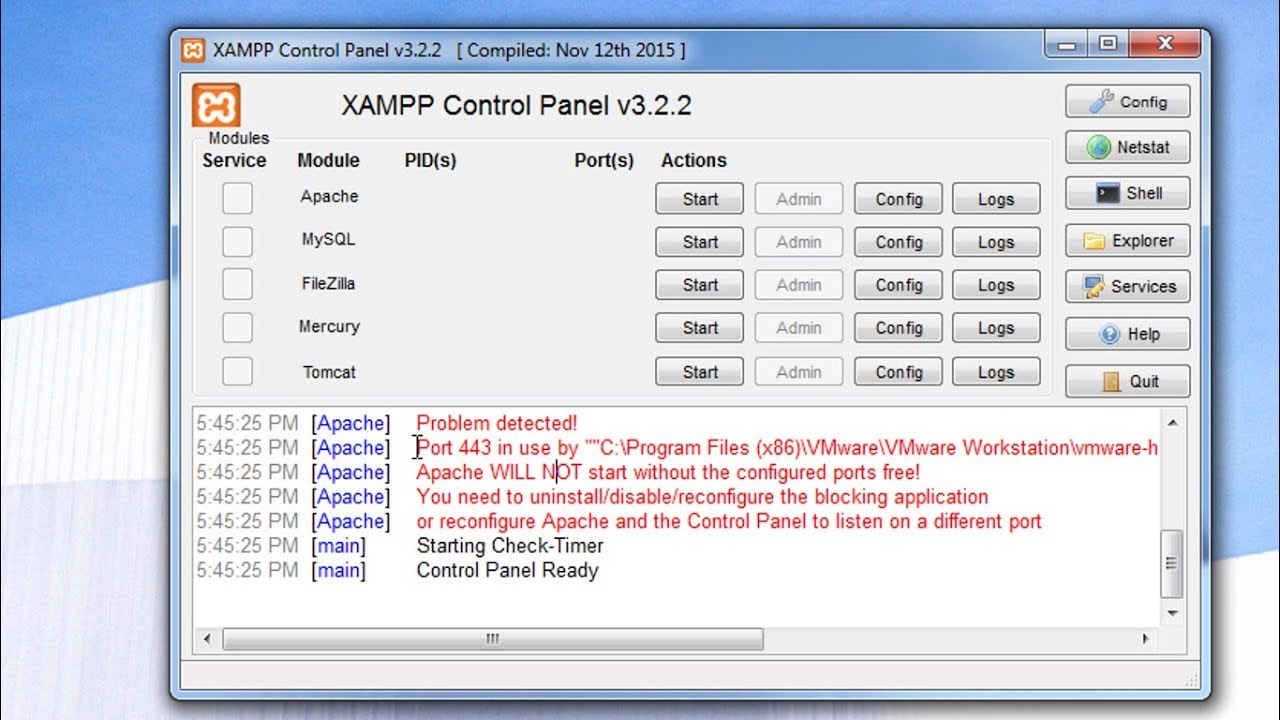1280x720 pixels.
Task: Click "Starting Check-Timer" log line
Action: [510, 546]
